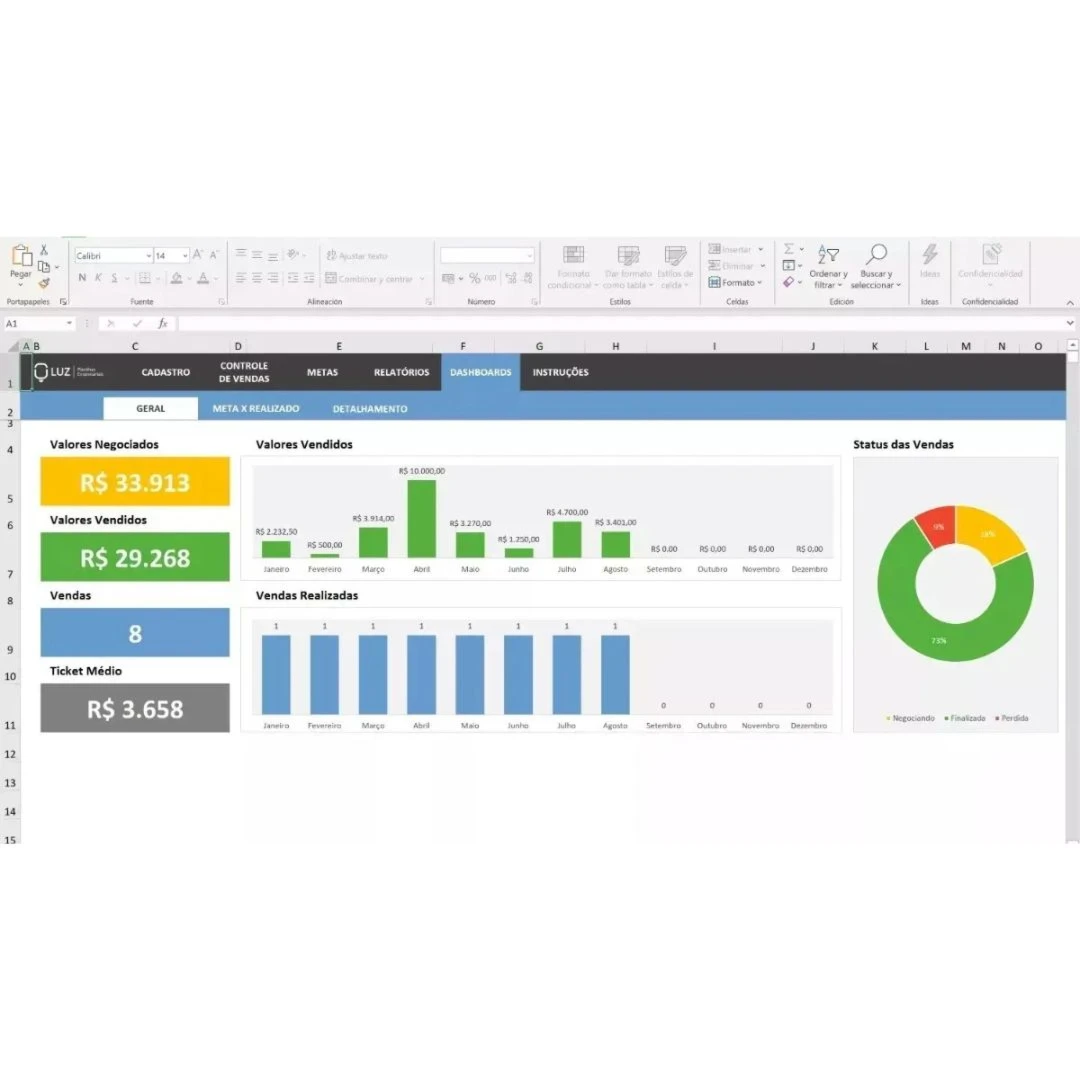Click the Pegar paste icon
This screenshot has height=1080, width=1080.
[x=21, y=259]
